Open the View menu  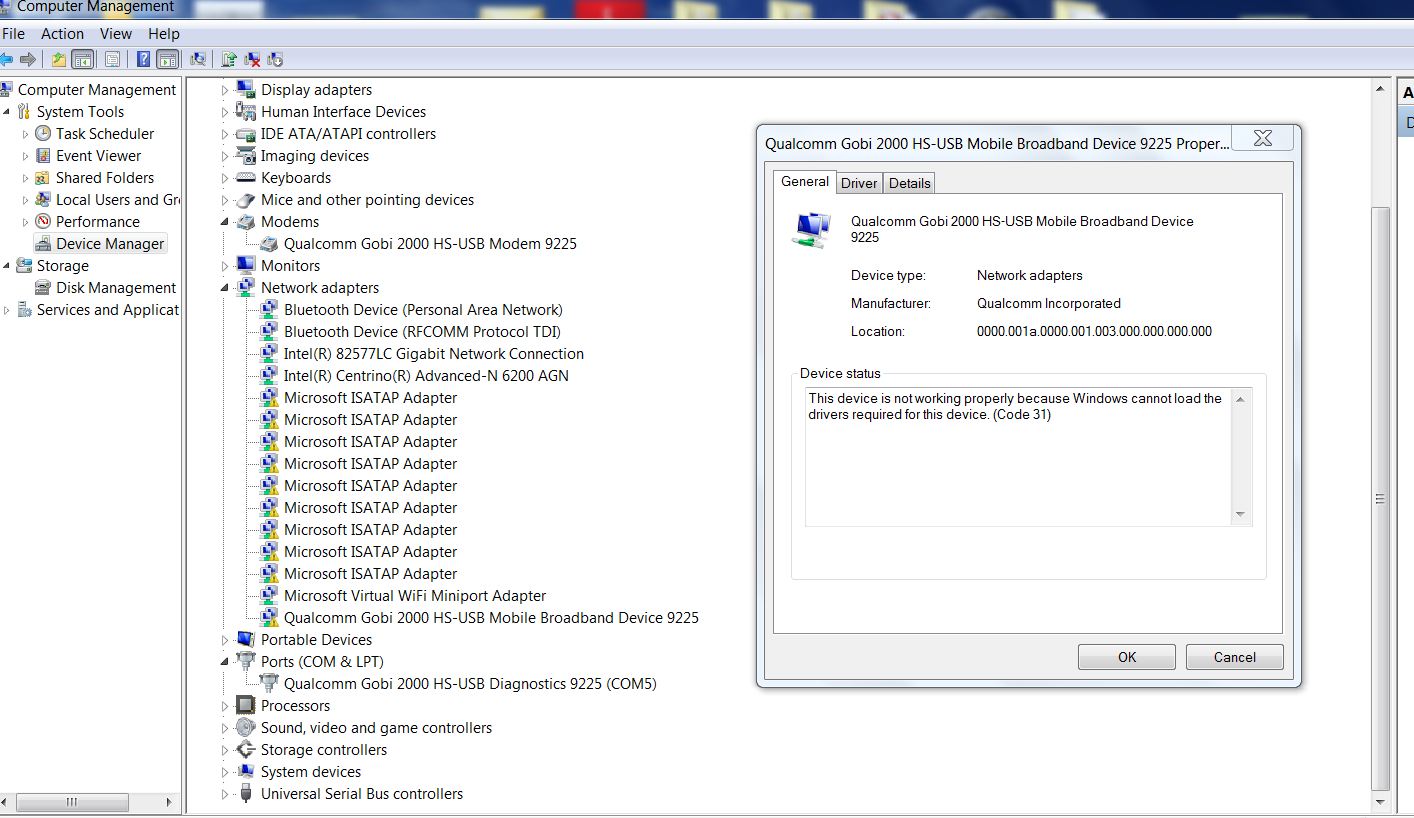pyautogui.click(x=116, y=33)
